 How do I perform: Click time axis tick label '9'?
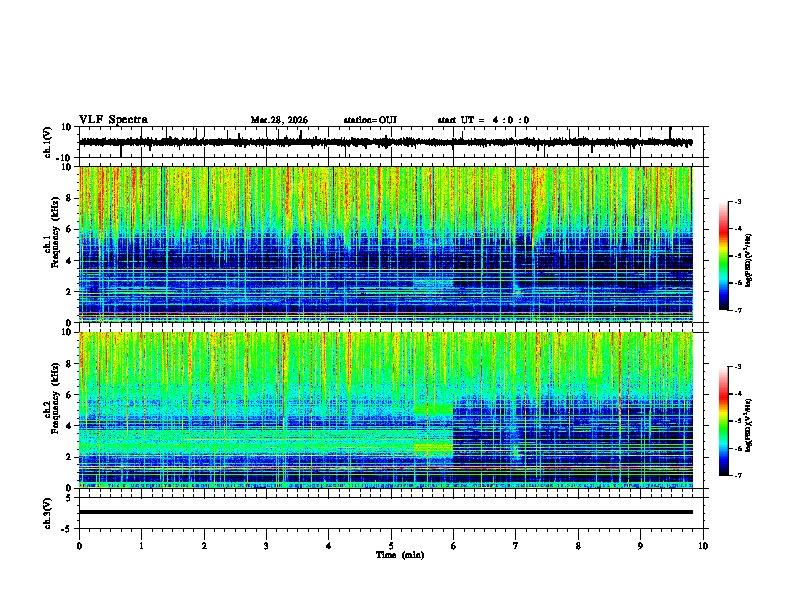(640, 546)
